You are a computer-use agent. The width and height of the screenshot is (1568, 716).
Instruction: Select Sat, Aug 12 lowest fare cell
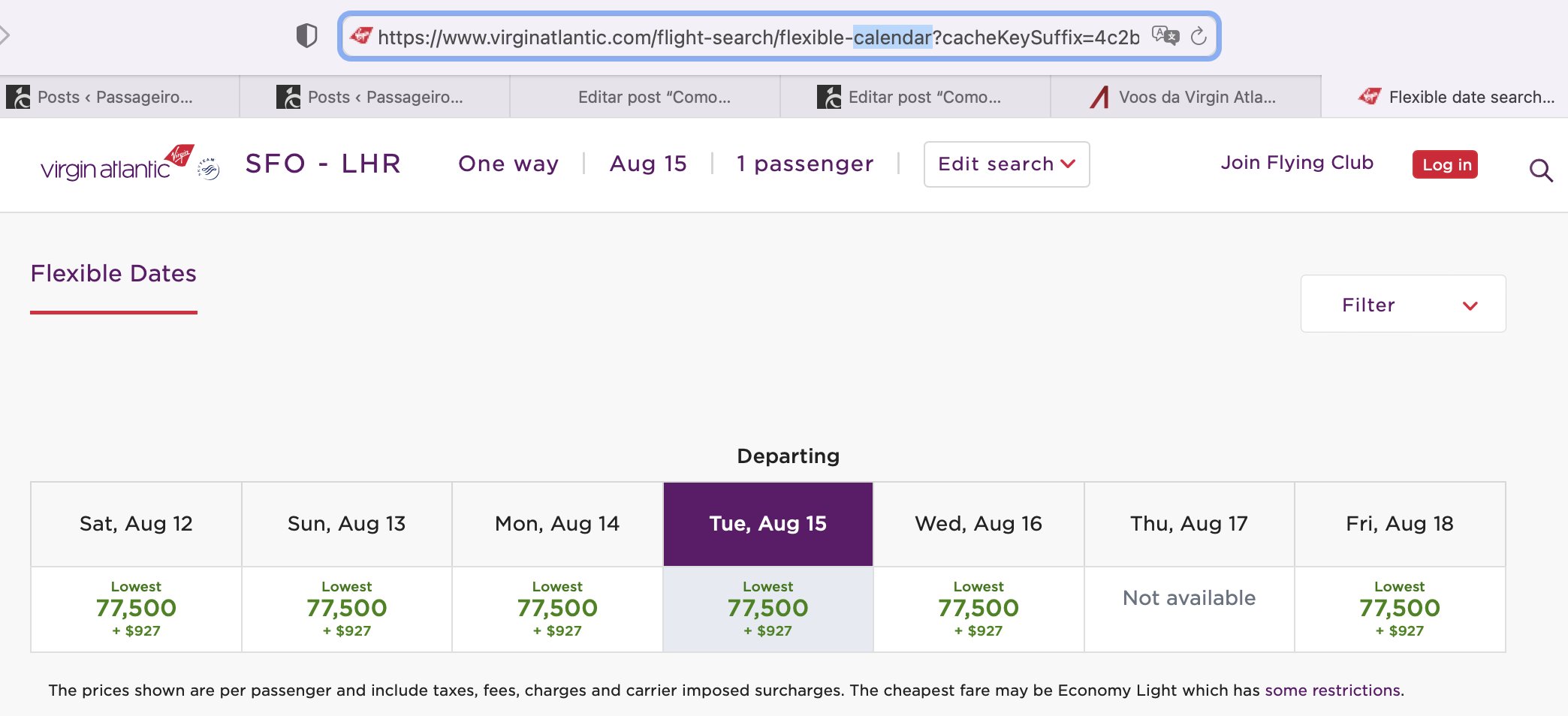point(136,609)
